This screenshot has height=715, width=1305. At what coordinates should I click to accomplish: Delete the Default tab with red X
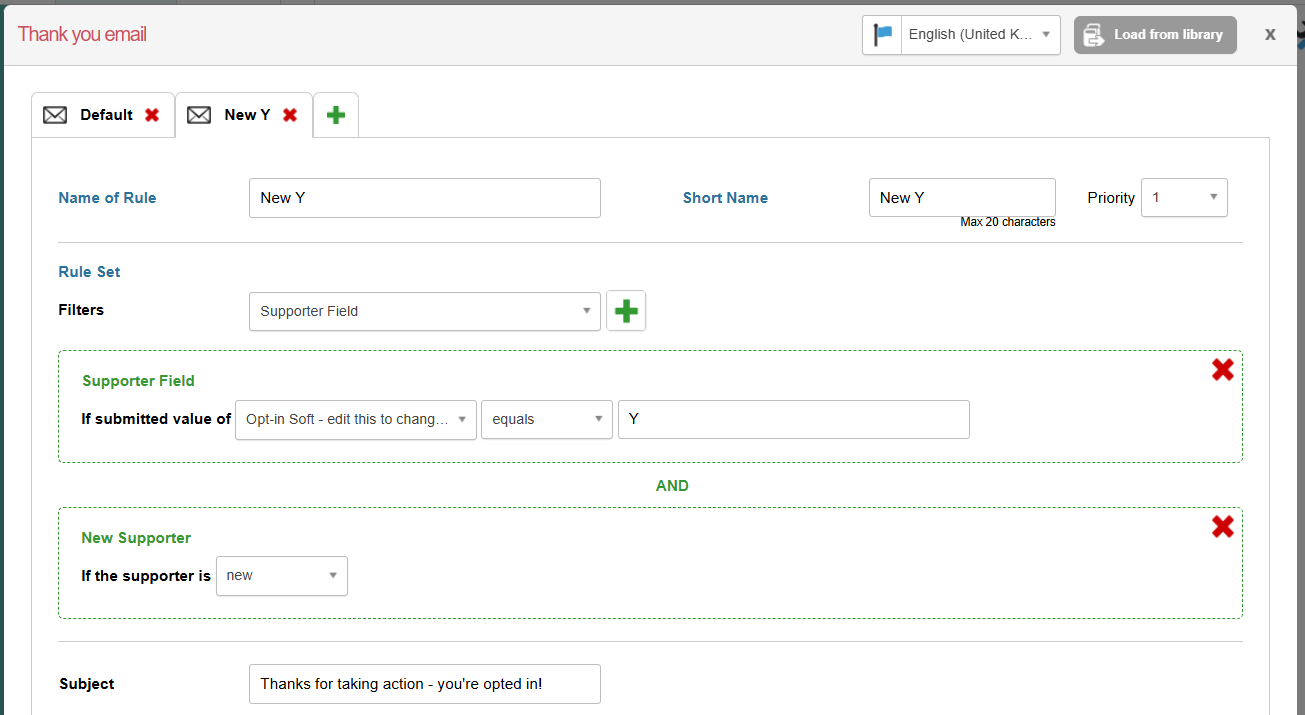(152, 115)
